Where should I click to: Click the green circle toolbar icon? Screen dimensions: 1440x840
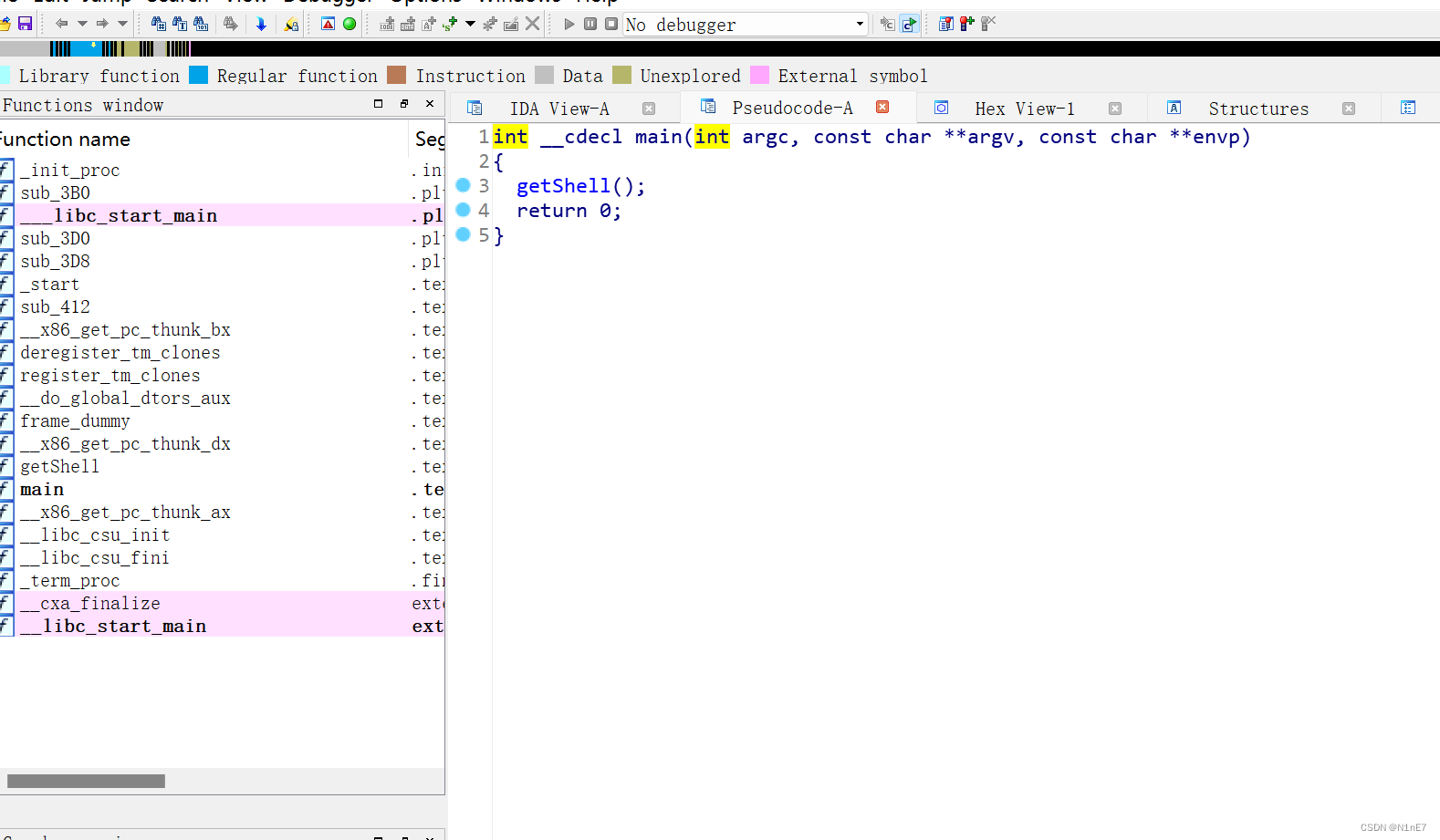click(350, 24)
